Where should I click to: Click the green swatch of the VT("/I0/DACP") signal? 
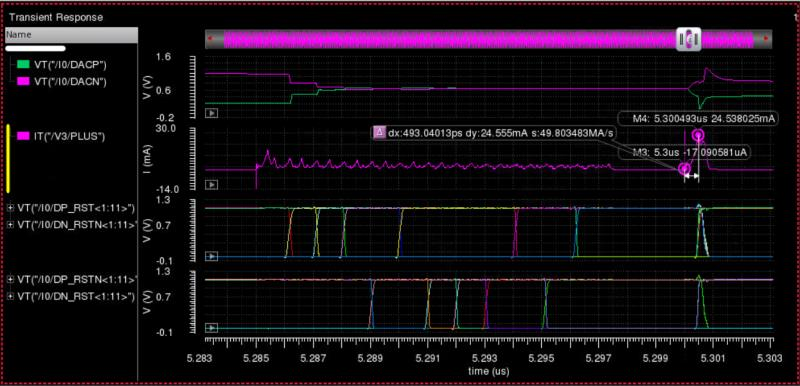coord(23,65)
